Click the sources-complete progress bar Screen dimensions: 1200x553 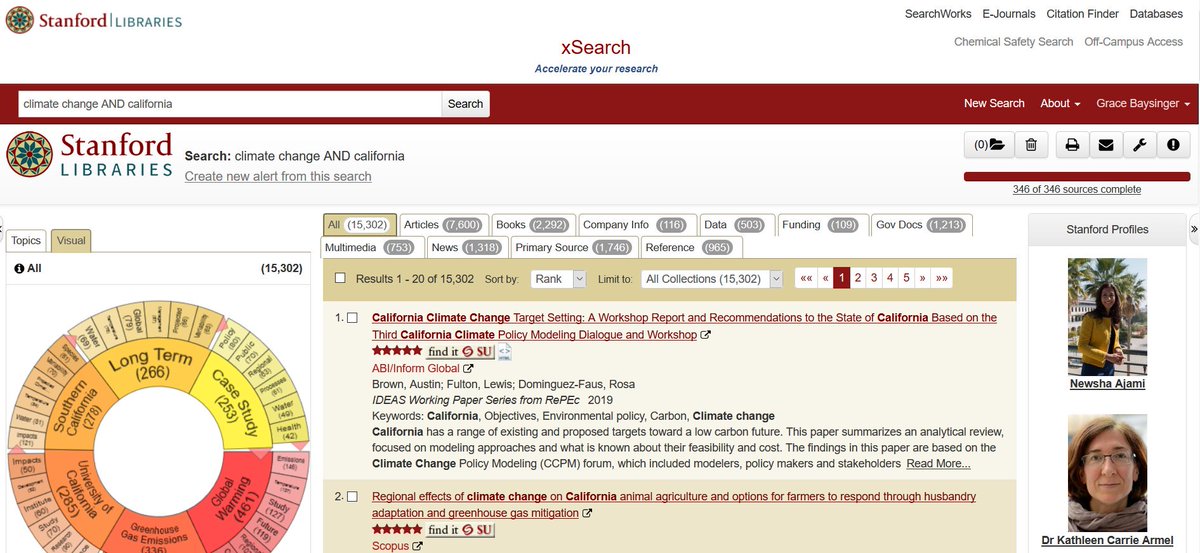coord(1076,177)
